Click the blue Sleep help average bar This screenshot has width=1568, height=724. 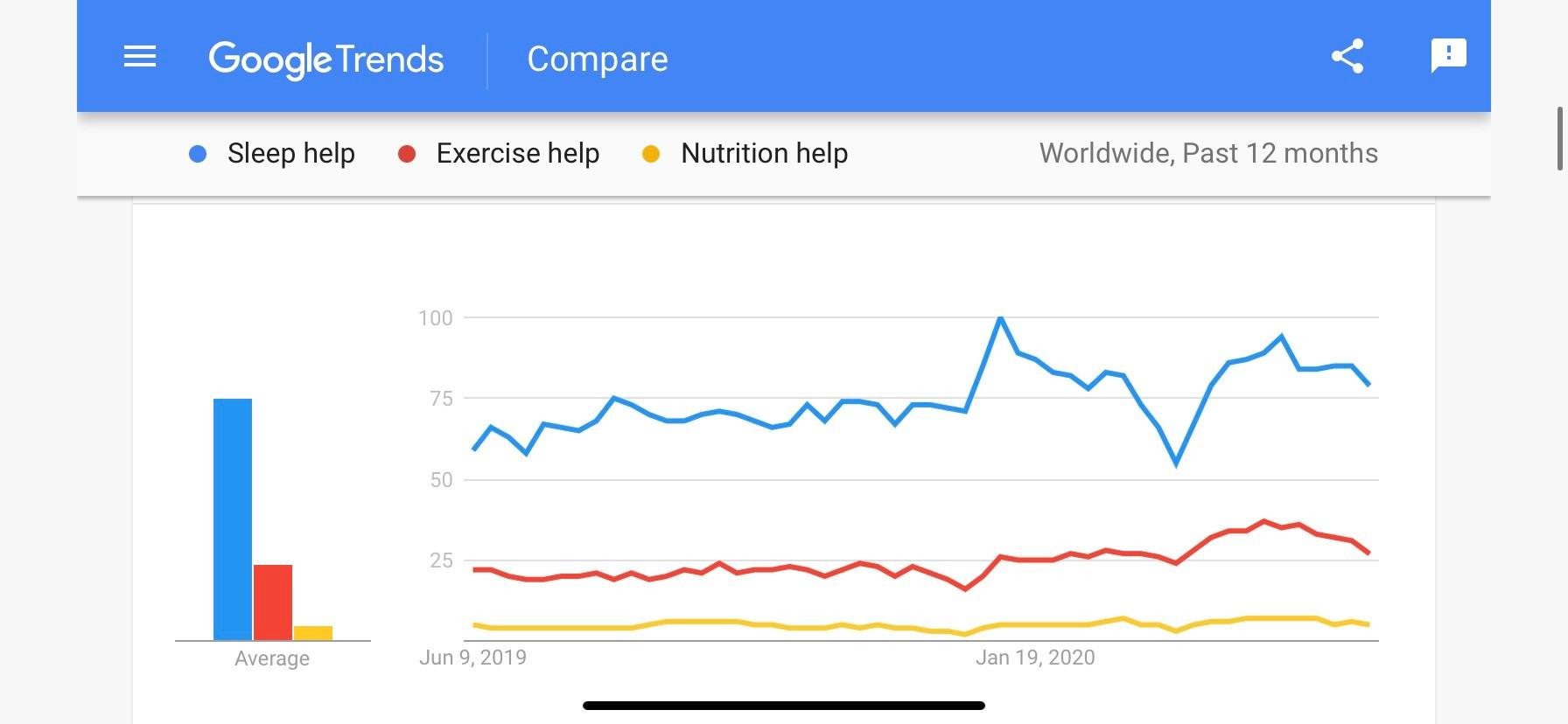[x=233, y=519]
